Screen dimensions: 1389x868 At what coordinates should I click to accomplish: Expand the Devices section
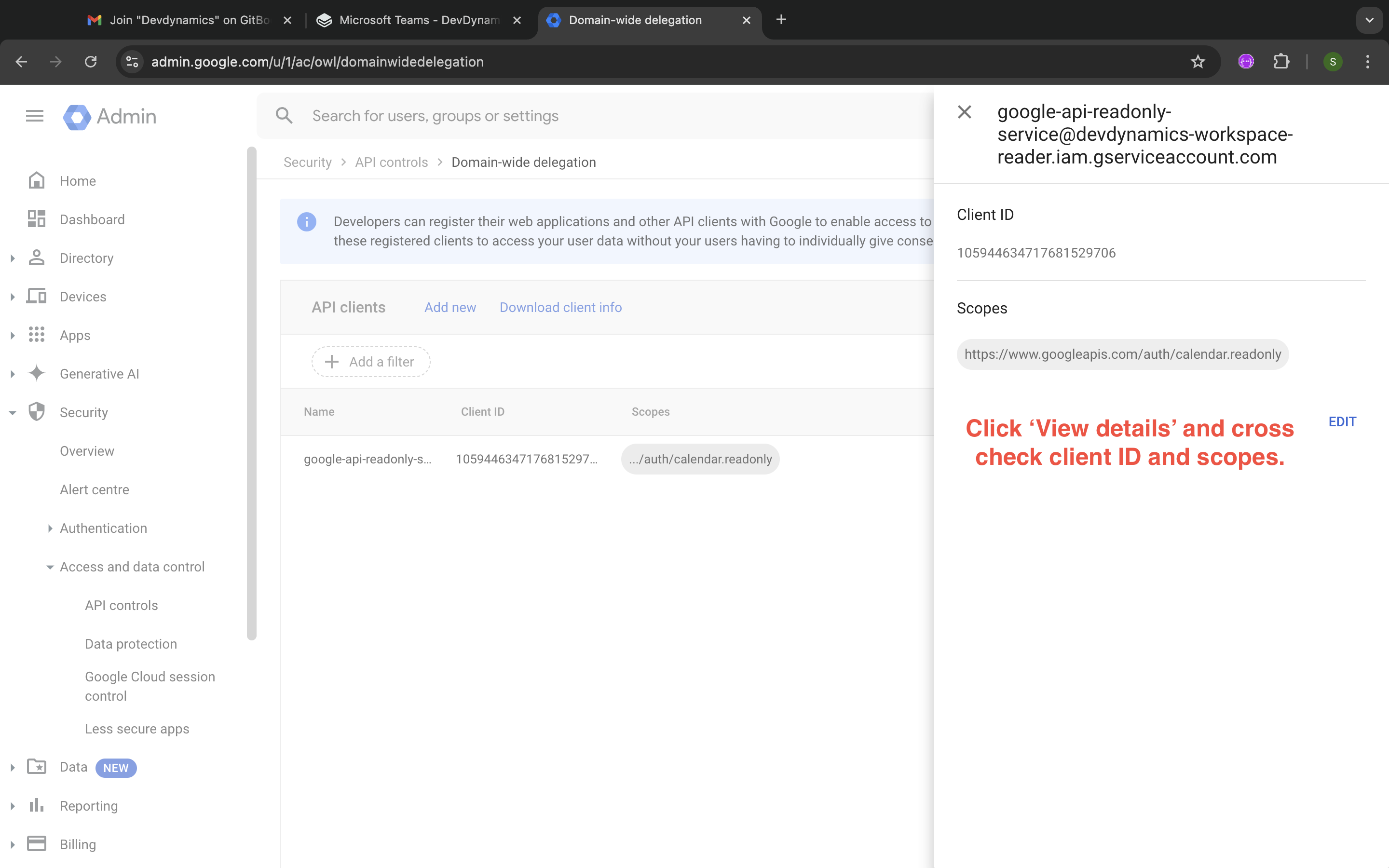pyautogui.click(x=13, y=297)
